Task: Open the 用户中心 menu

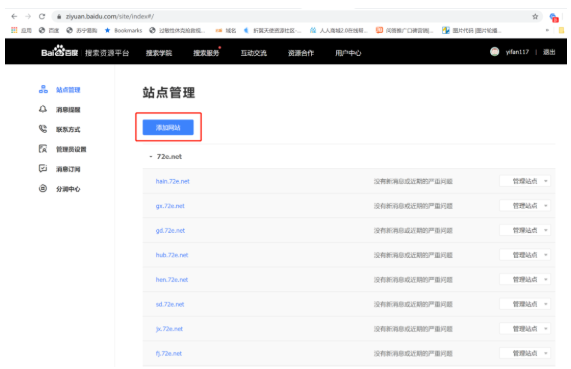Action: tap(348, 53)
